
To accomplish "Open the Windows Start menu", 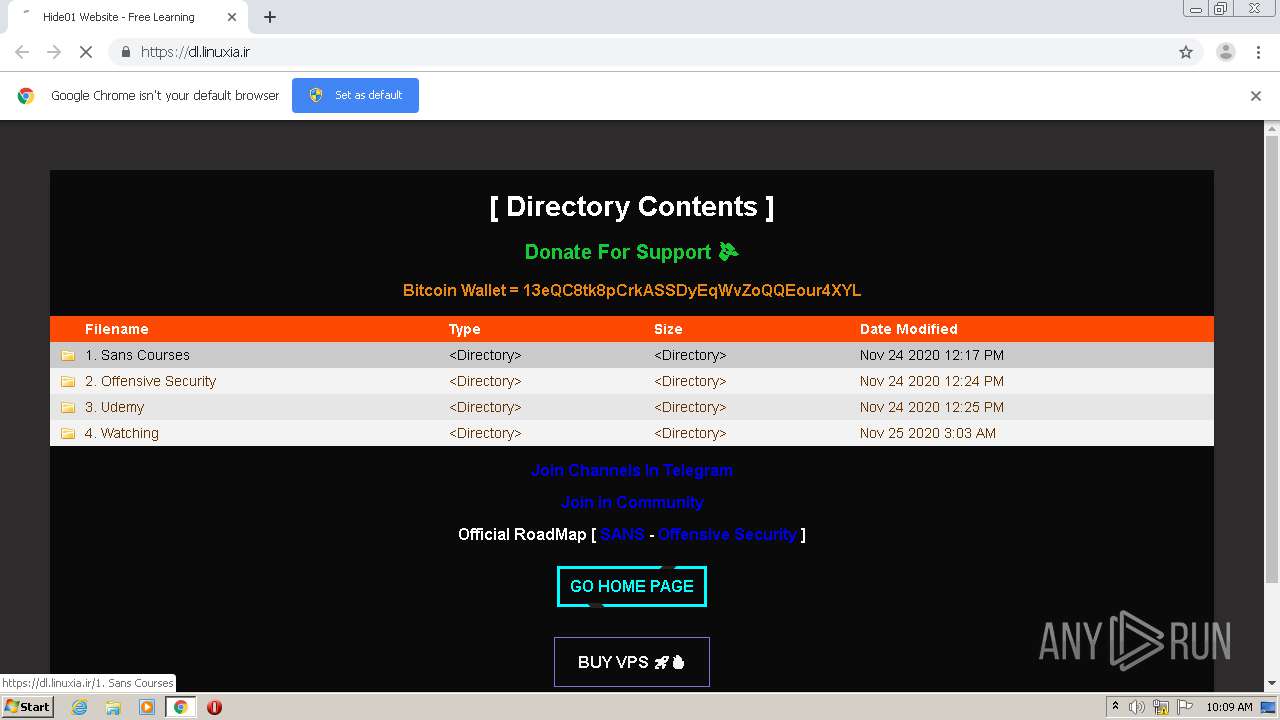I will [28, 706].
